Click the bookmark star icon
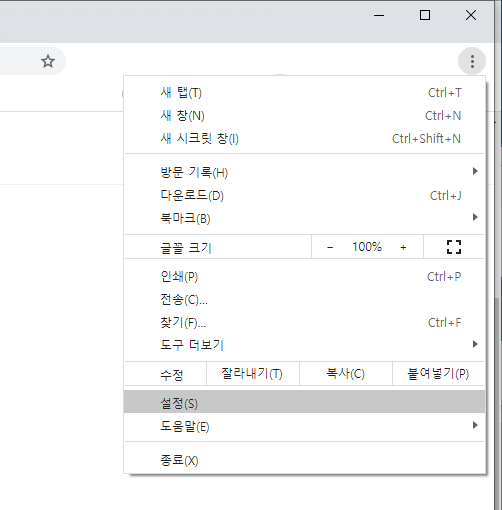502x510 pixels. 48,61
